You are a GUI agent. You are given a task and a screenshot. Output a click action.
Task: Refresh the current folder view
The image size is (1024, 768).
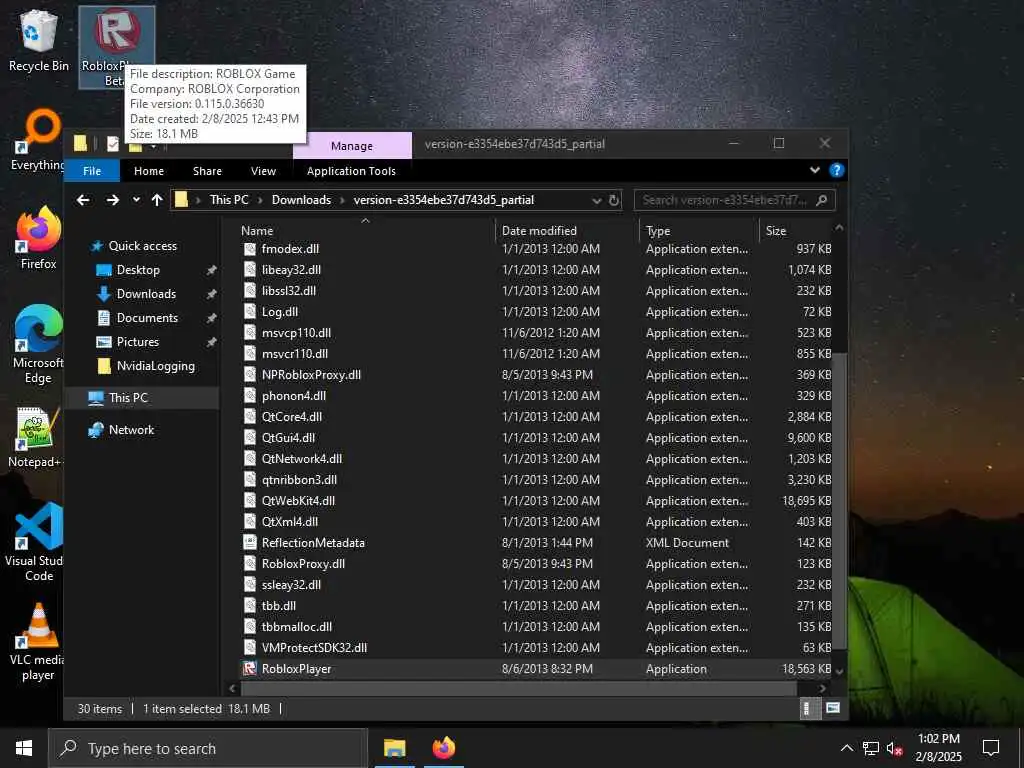[614, 200]
